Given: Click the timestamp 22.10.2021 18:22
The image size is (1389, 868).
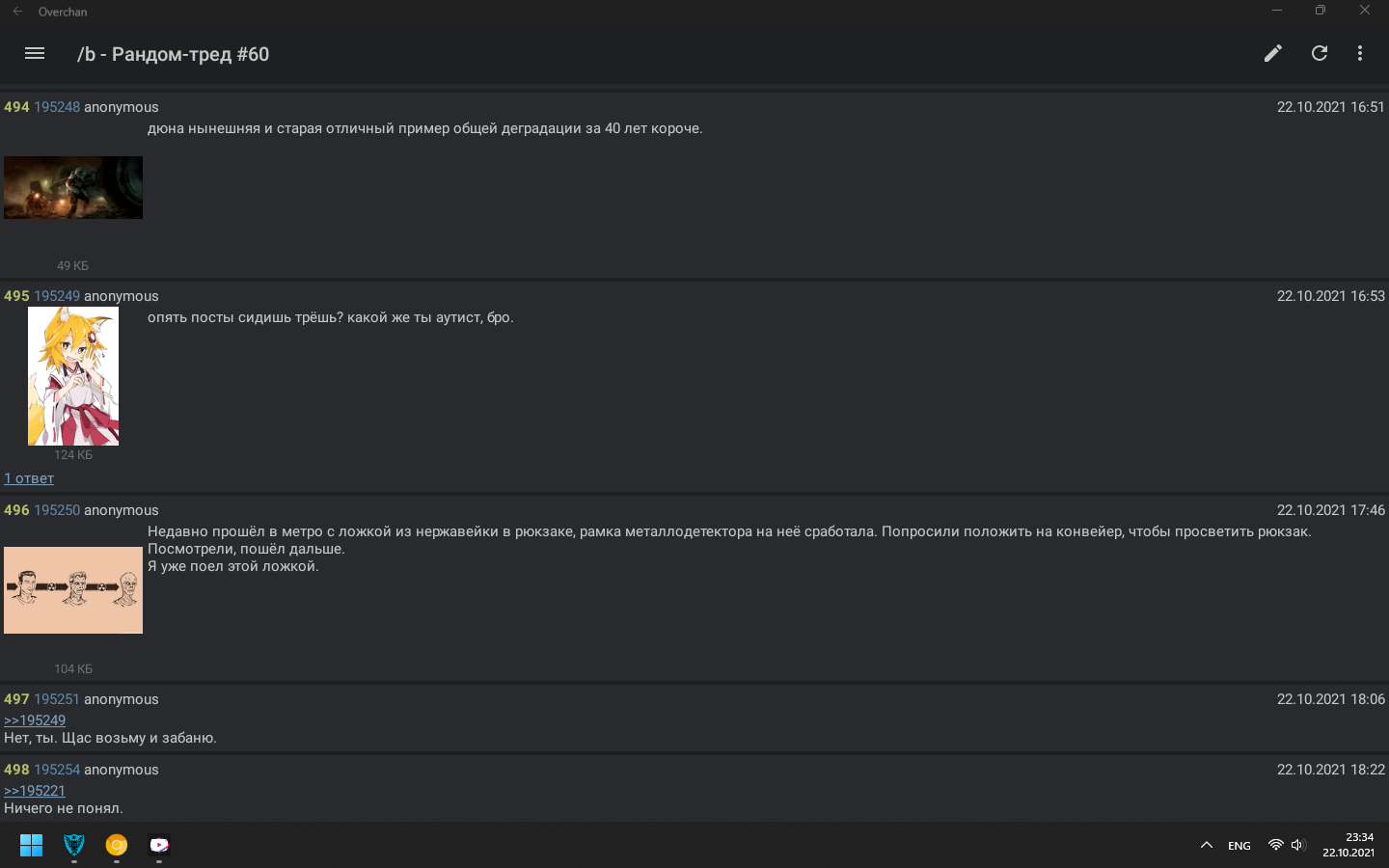Looking at the screenshot, I should click(x=1331, y=770).
